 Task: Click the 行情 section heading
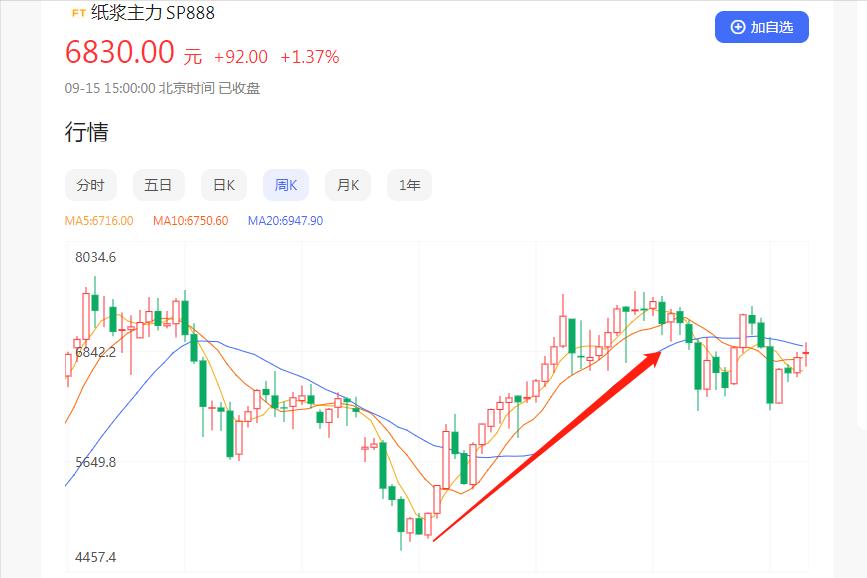[x=87, y=132]
